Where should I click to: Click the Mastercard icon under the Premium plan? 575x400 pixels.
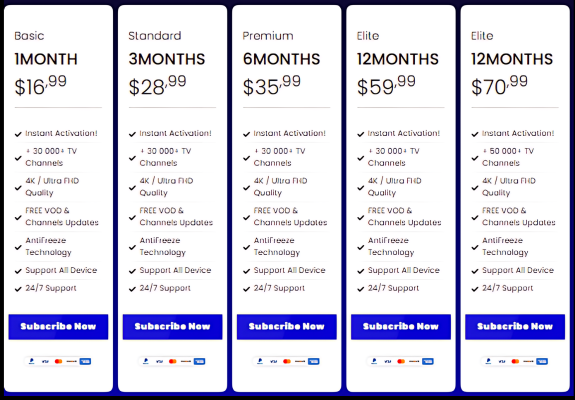tap(287, 361)
